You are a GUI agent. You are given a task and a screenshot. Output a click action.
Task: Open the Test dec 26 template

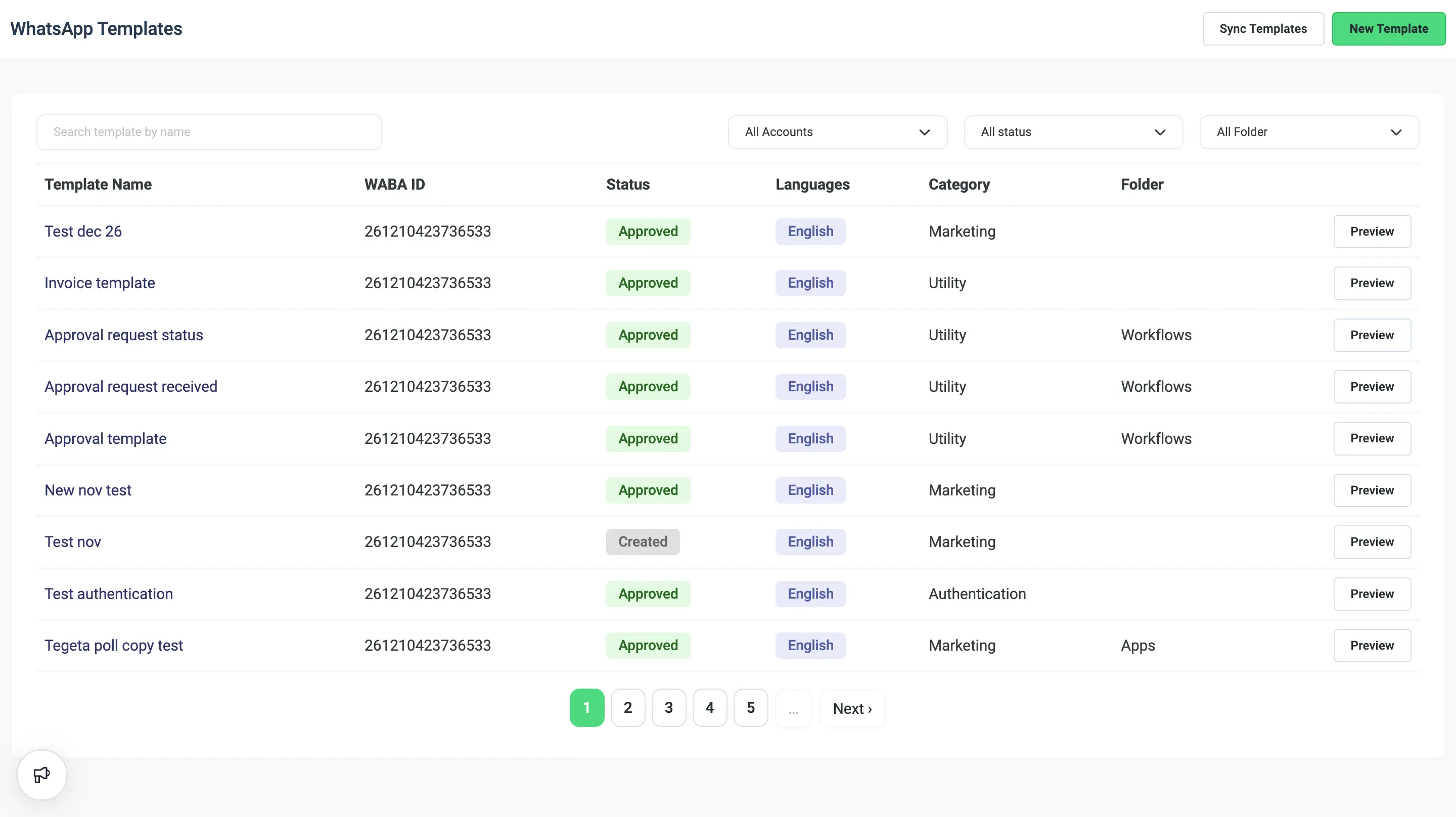point(83,231)
